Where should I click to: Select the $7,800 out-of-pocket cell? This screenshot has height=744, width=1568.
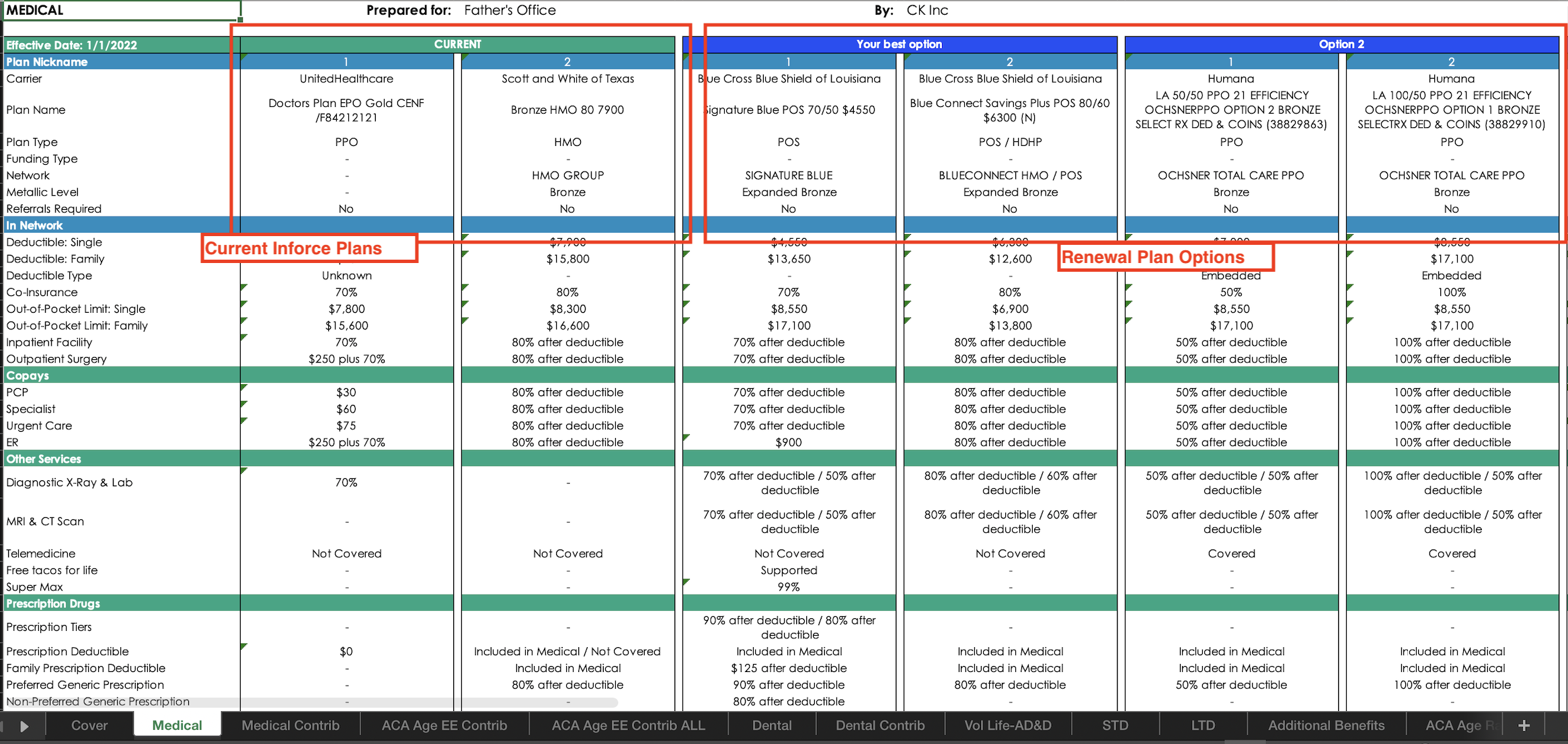(x=346, y=309)
